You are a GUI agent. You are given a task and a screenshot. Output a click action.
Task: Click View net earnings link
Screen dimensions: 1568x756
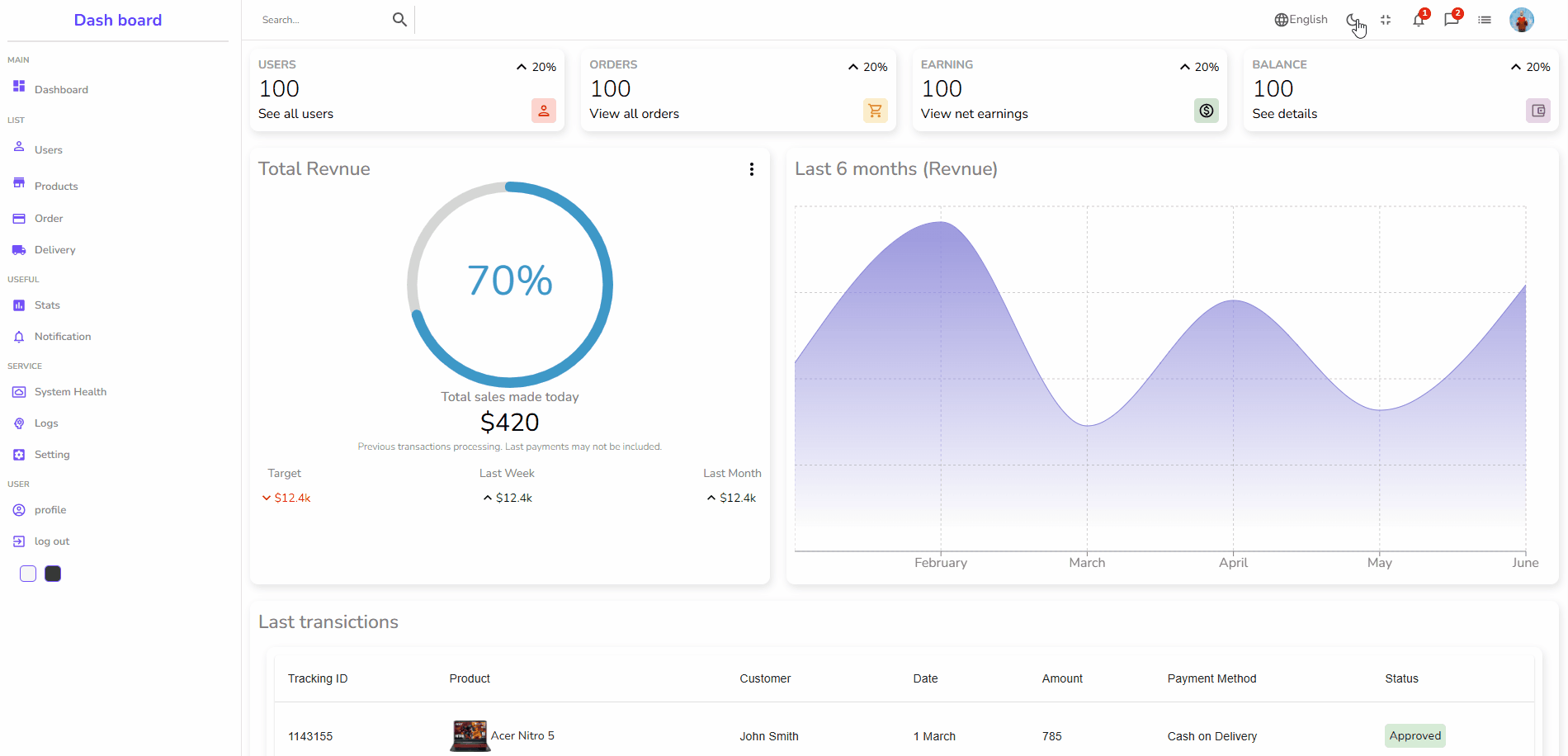(x=975, y=114)
